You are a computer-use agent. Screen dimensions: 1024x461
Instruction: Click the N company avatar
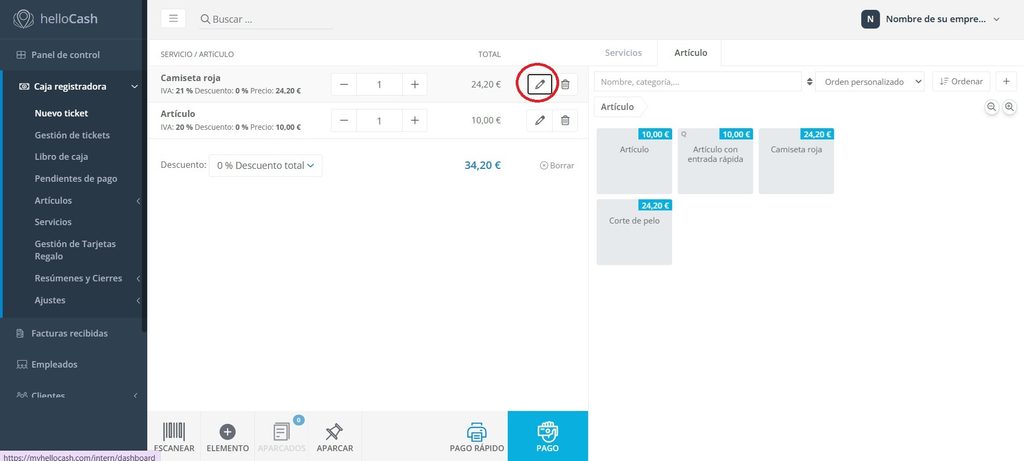point(870,19)
